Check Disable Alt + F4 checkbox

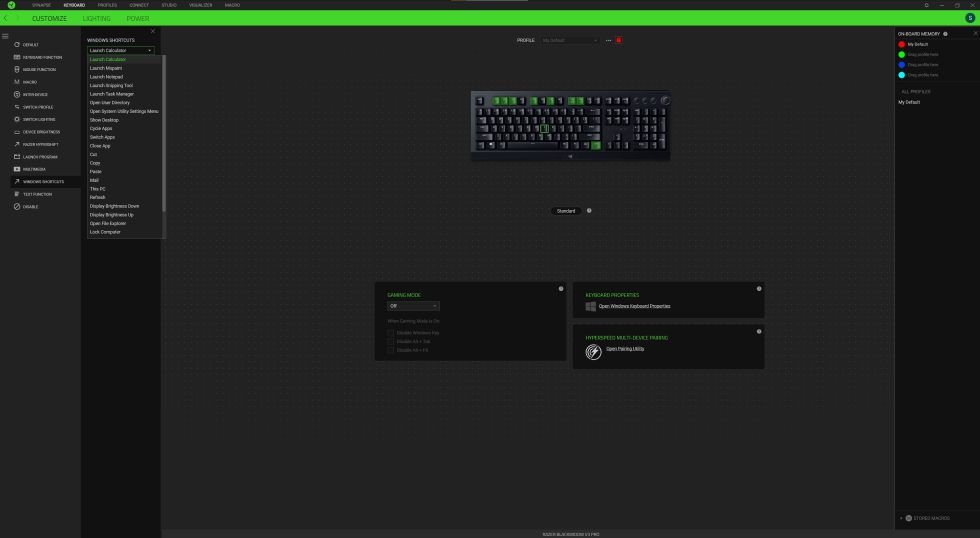tap(391, 350)
